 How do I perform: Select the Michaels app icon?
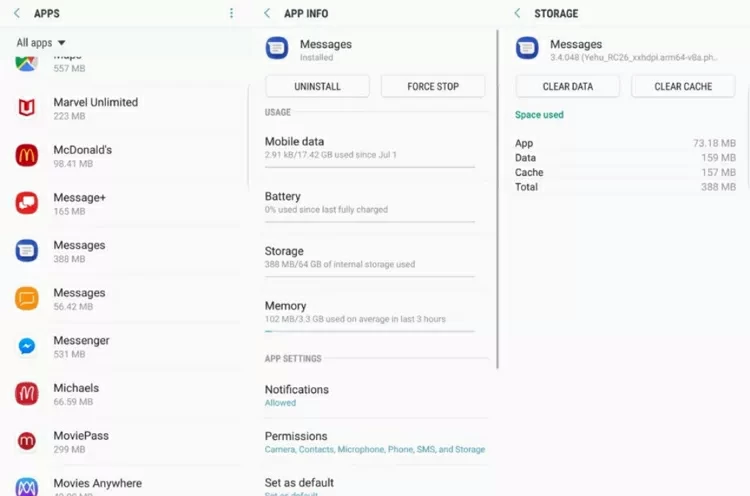[x=27, y=393]
